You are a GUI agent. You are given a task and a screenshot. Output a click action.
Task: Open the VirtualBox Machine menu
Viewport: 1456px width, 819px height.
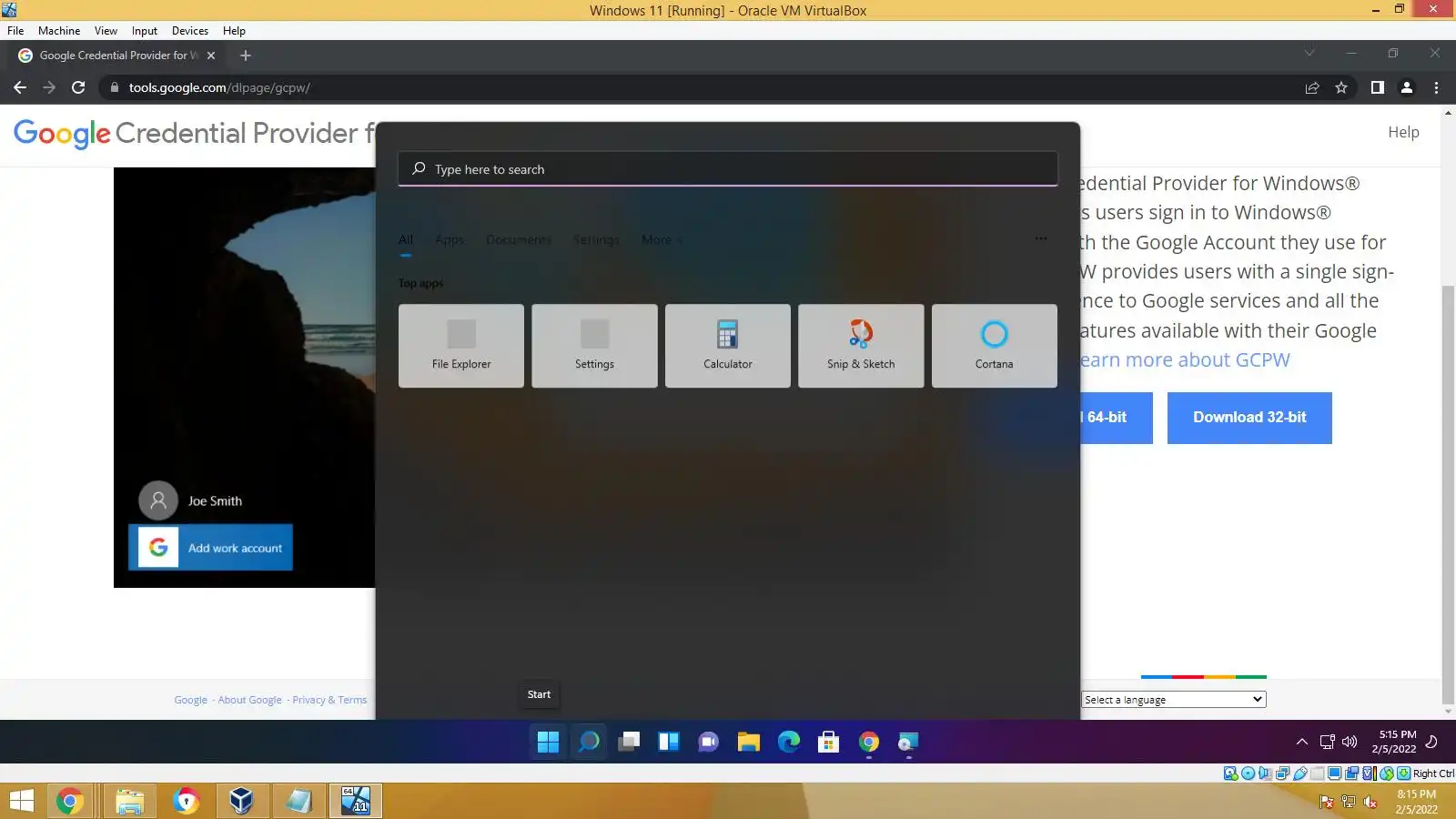coord(59,31)
